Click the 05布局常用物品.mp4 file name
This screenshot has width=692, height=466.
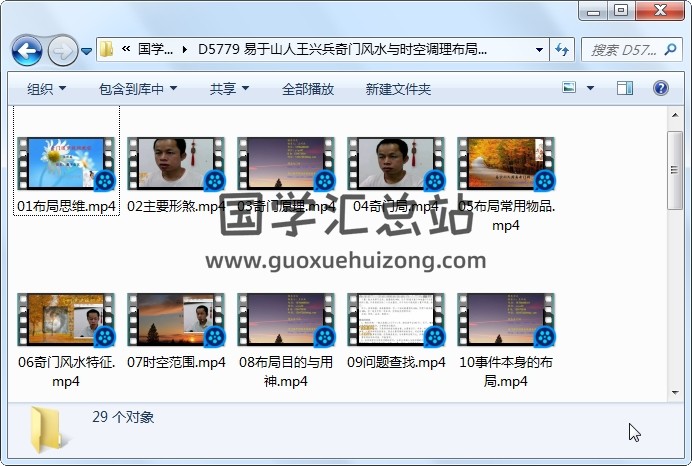[506, 216]
